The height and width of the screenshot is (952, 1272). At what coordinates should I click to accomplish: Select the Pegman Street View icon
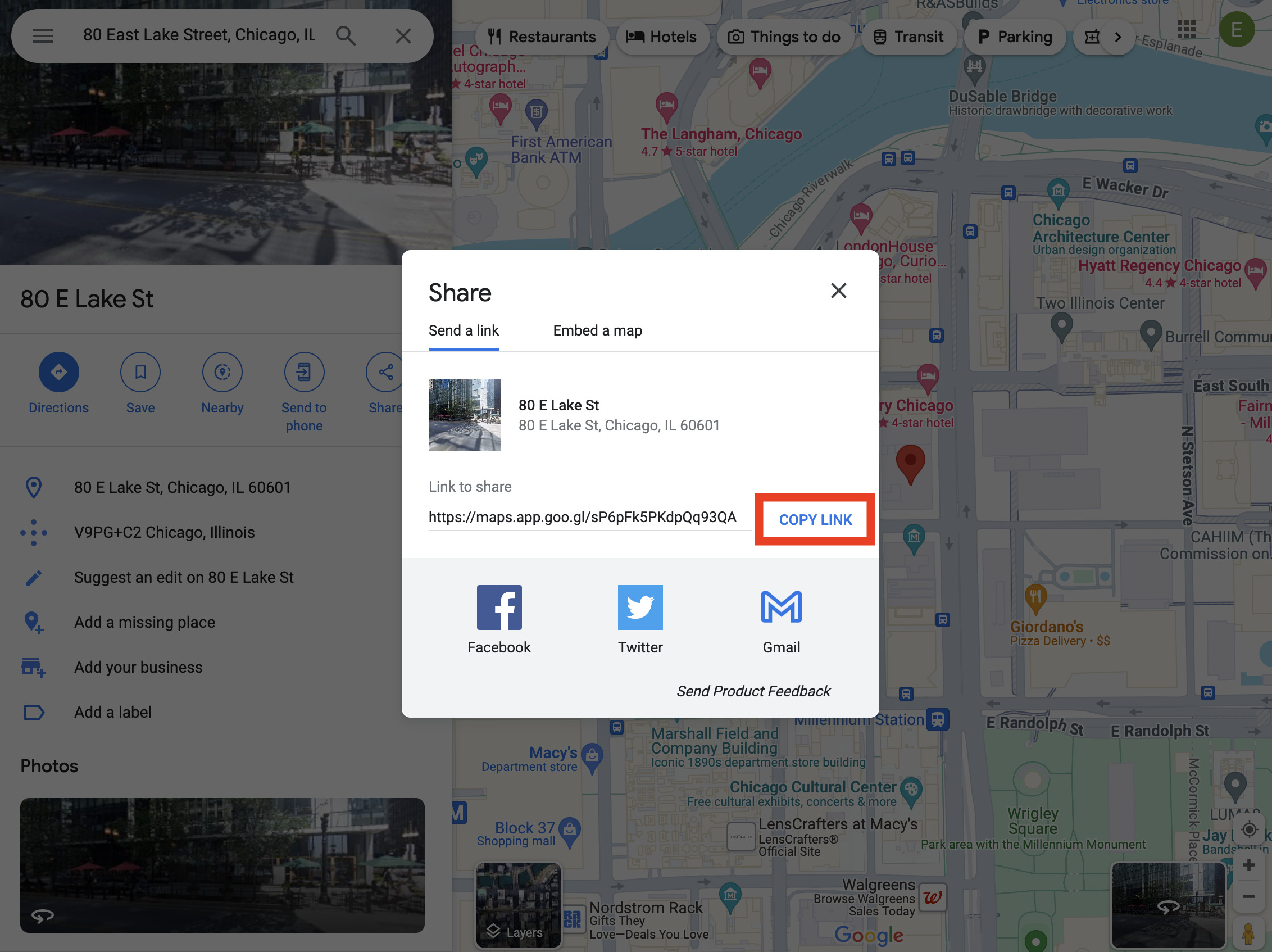click(x=1248, y=933)
